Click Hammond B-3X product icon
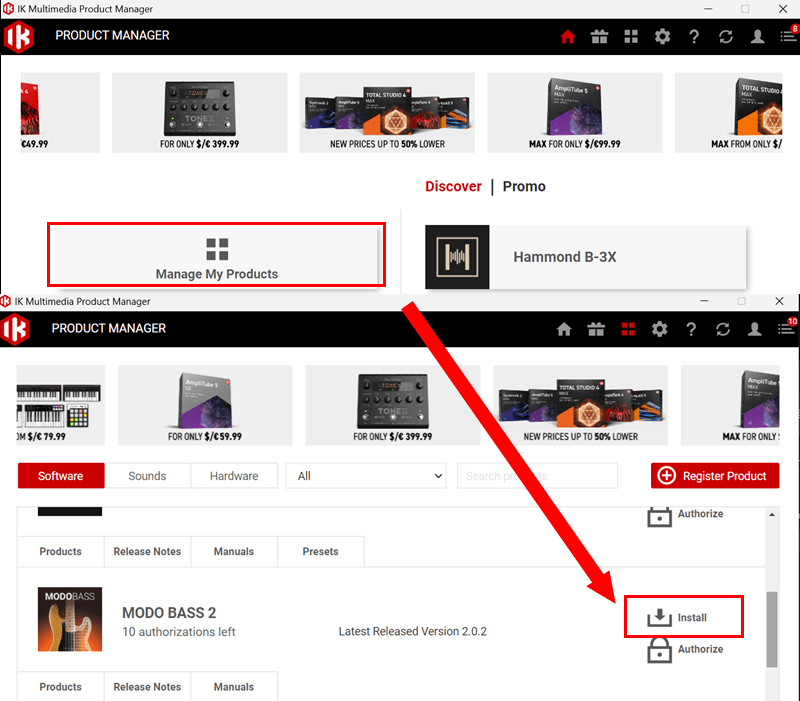The image size is (800, 701). click(457, 257)
